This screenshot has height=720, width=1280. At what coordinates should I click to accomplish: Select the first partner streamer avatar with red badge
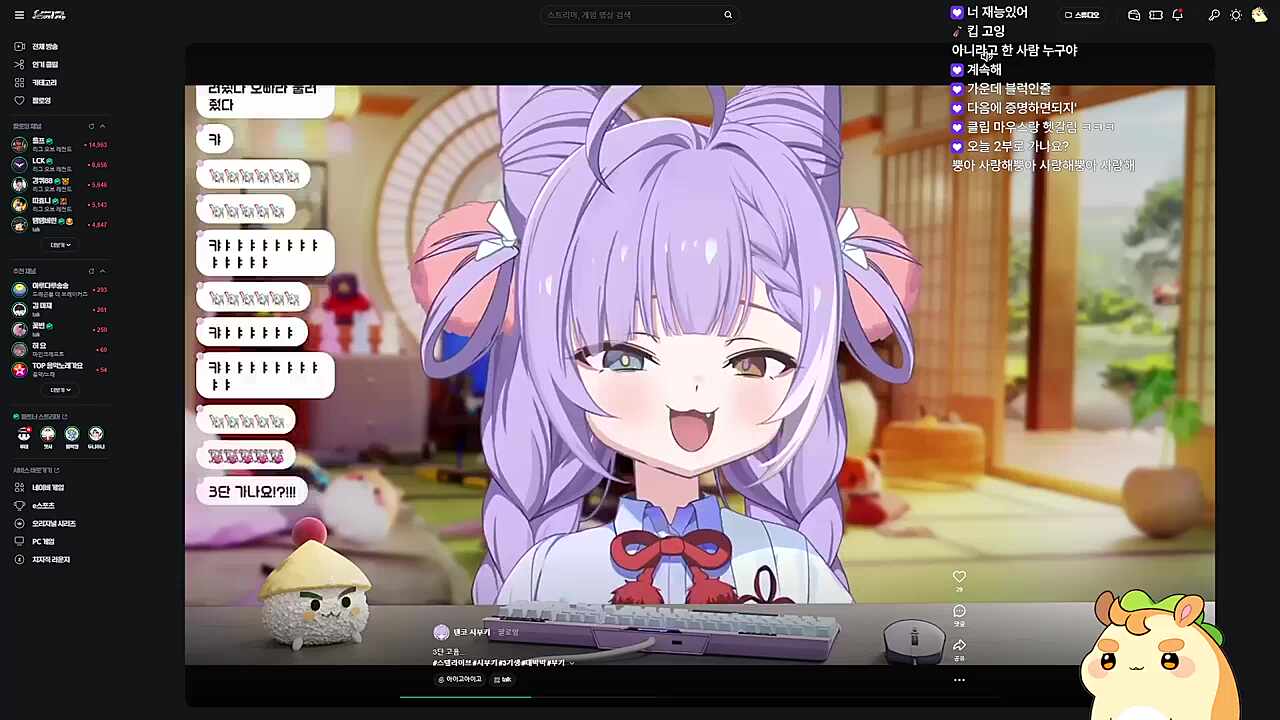pos(24,434)
